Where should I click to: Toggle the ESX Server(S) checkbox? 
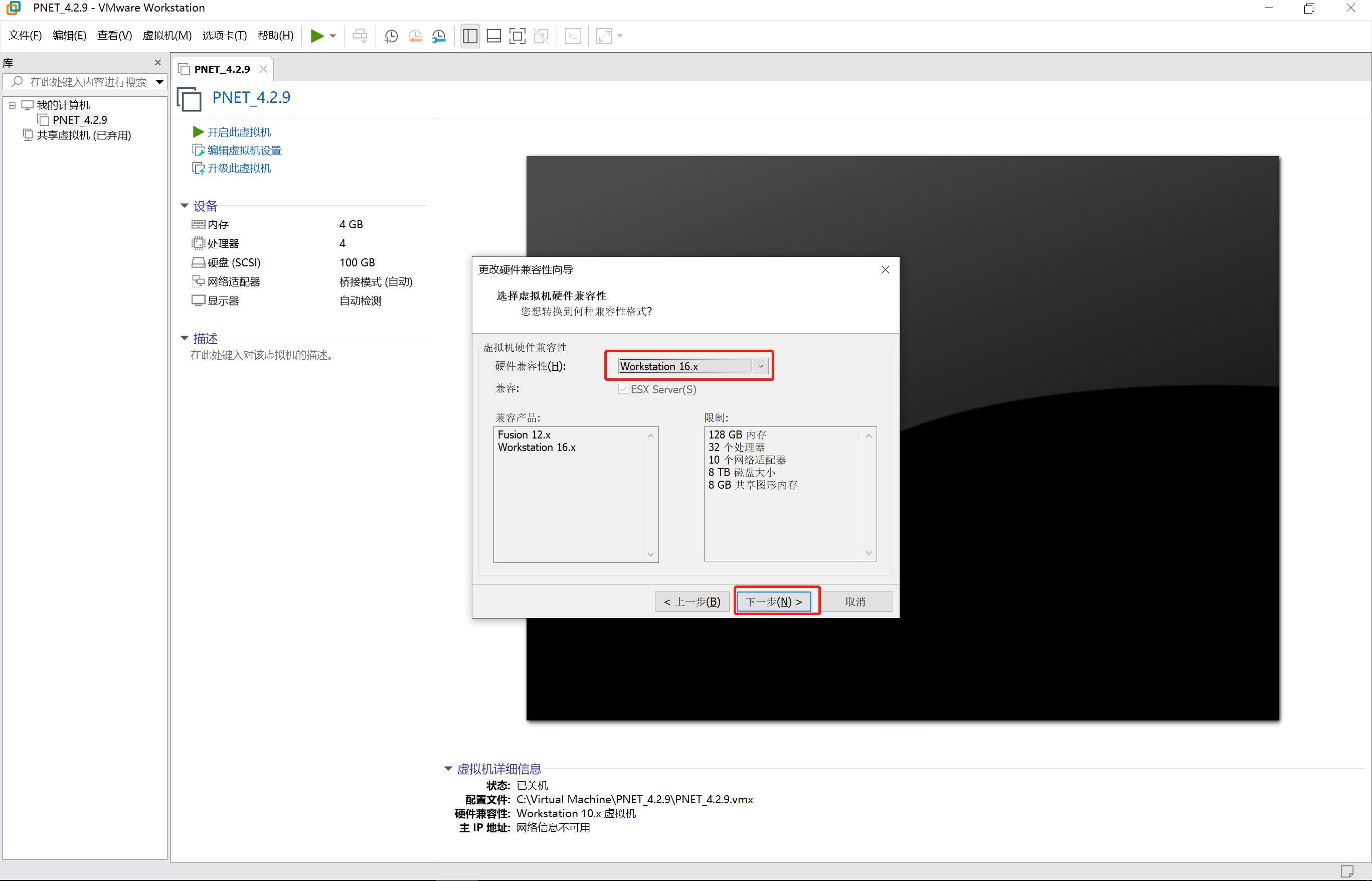click(624, 389)
